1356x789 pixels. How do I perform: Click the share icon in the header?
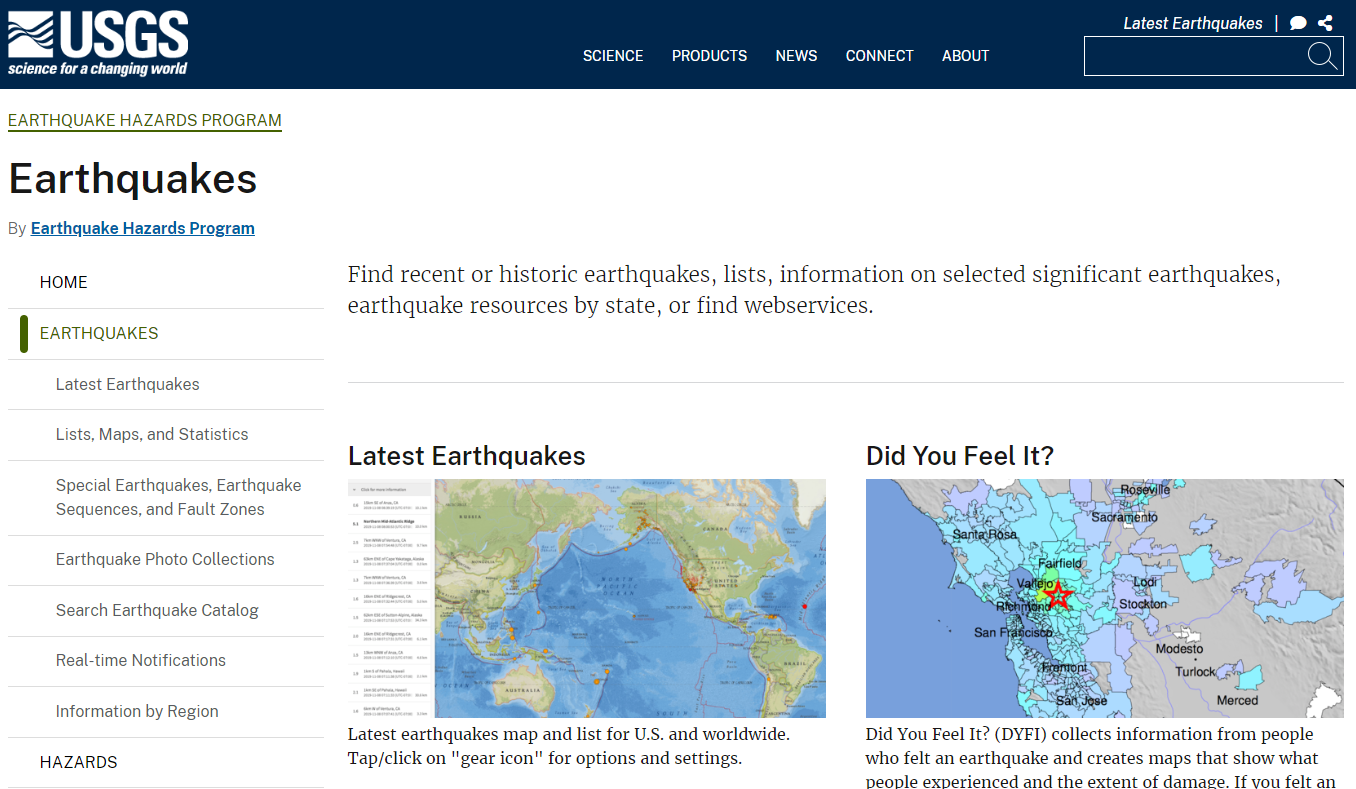point(1325,22)
